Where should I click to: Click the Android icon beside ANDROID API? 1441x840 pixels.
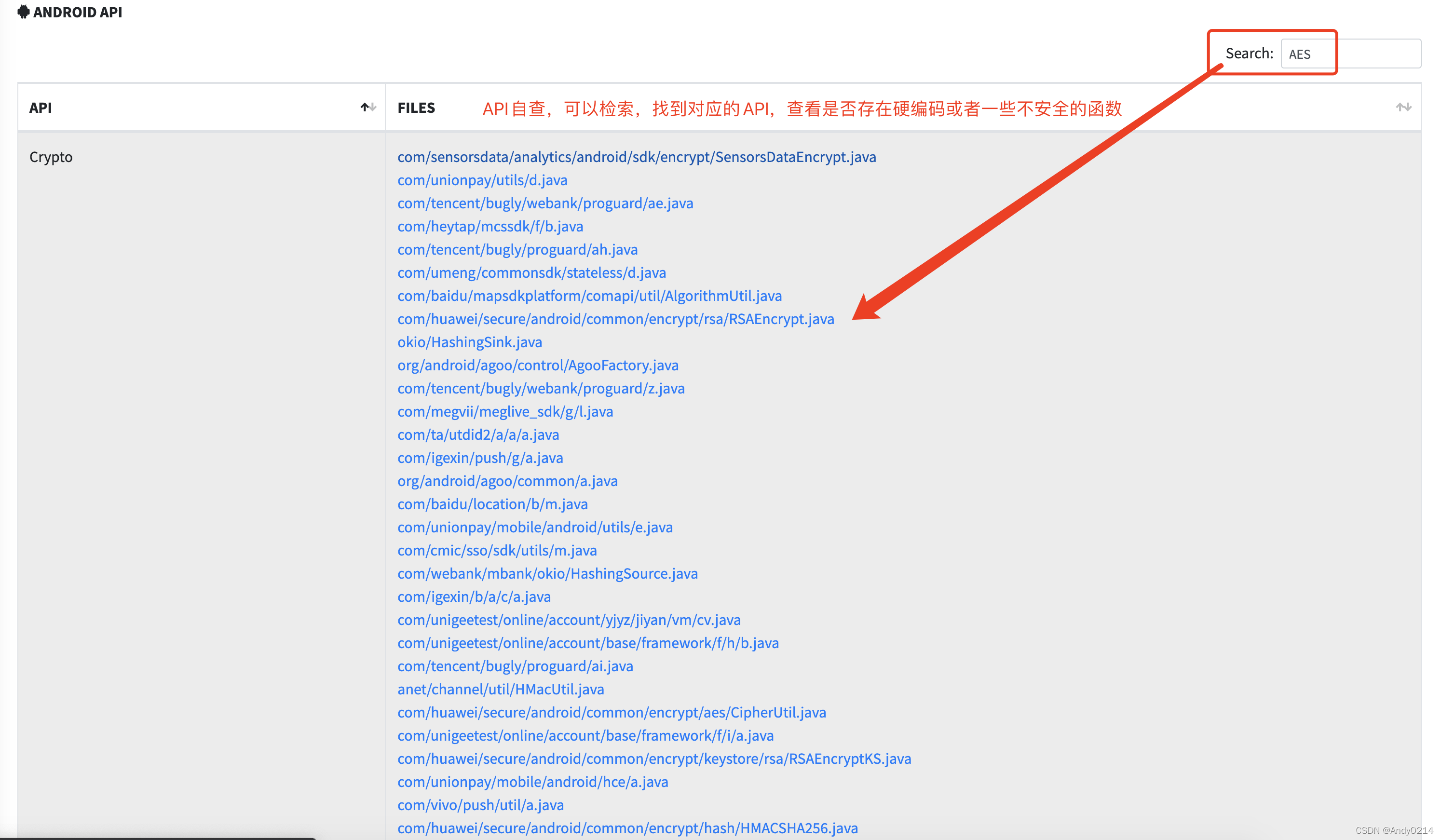click(x=23, y=12)
